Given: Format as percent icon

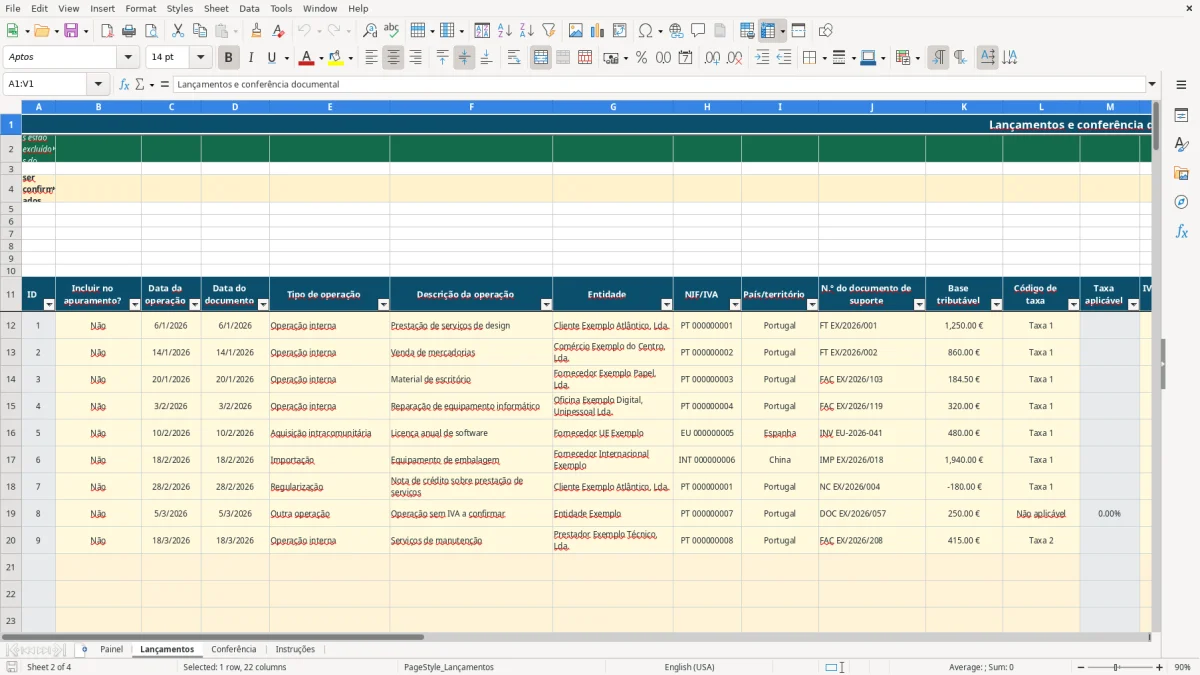Looking at the screenshot, I should coord(641,58).
